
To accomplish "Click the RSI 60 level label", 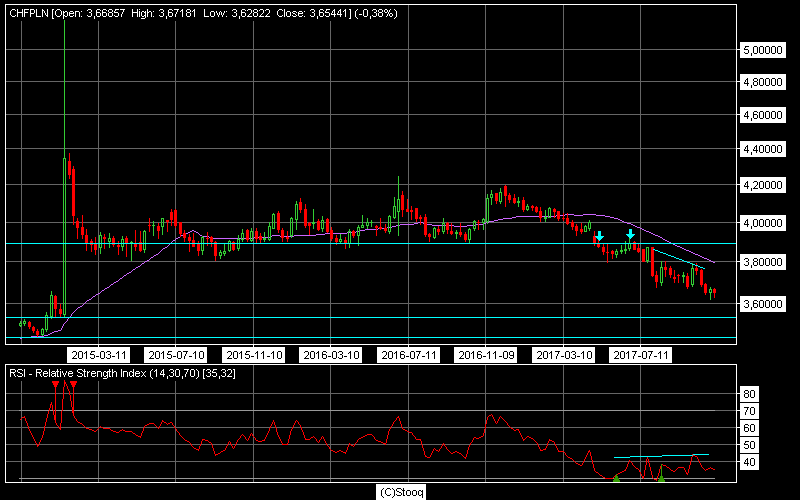I will [749, 428].
